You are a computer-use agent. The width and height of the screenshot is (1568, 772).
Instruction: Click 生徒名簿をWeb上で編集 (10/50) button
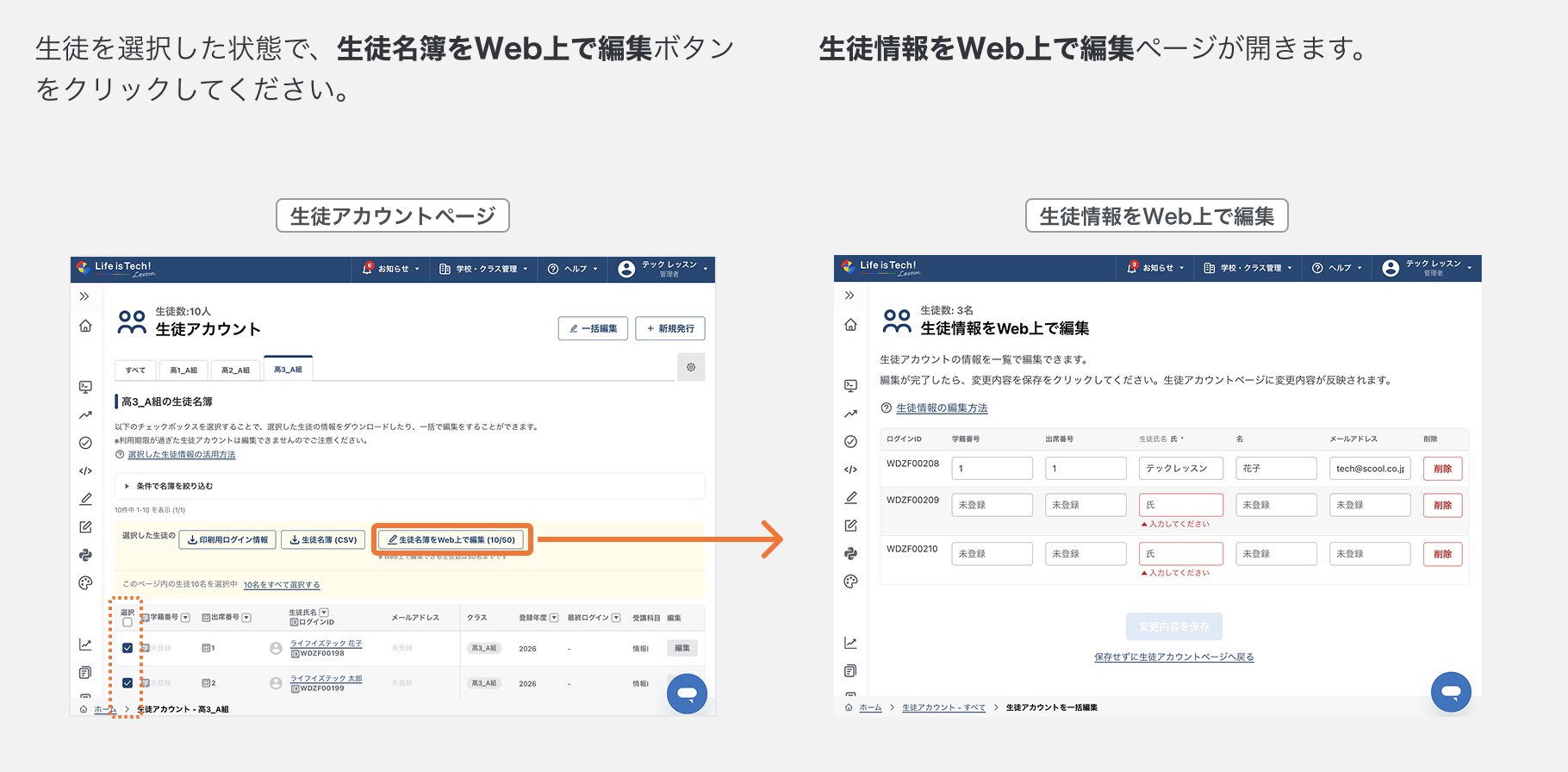(x=451, y=540)
